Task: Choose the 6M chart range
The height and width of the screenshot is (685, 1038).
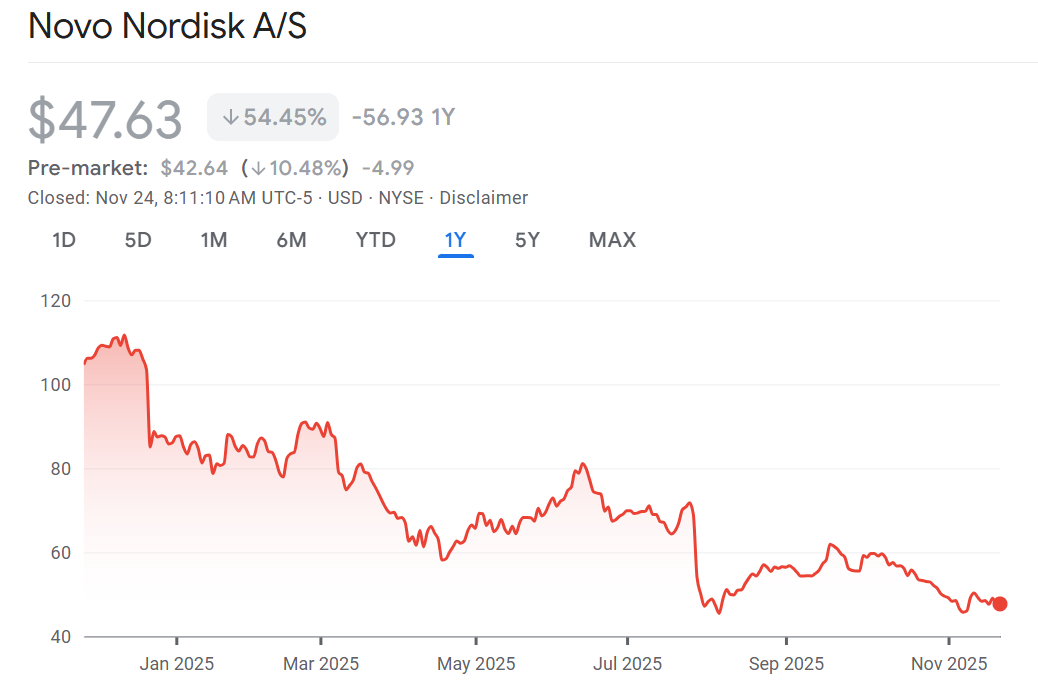Action: (291, 240)
